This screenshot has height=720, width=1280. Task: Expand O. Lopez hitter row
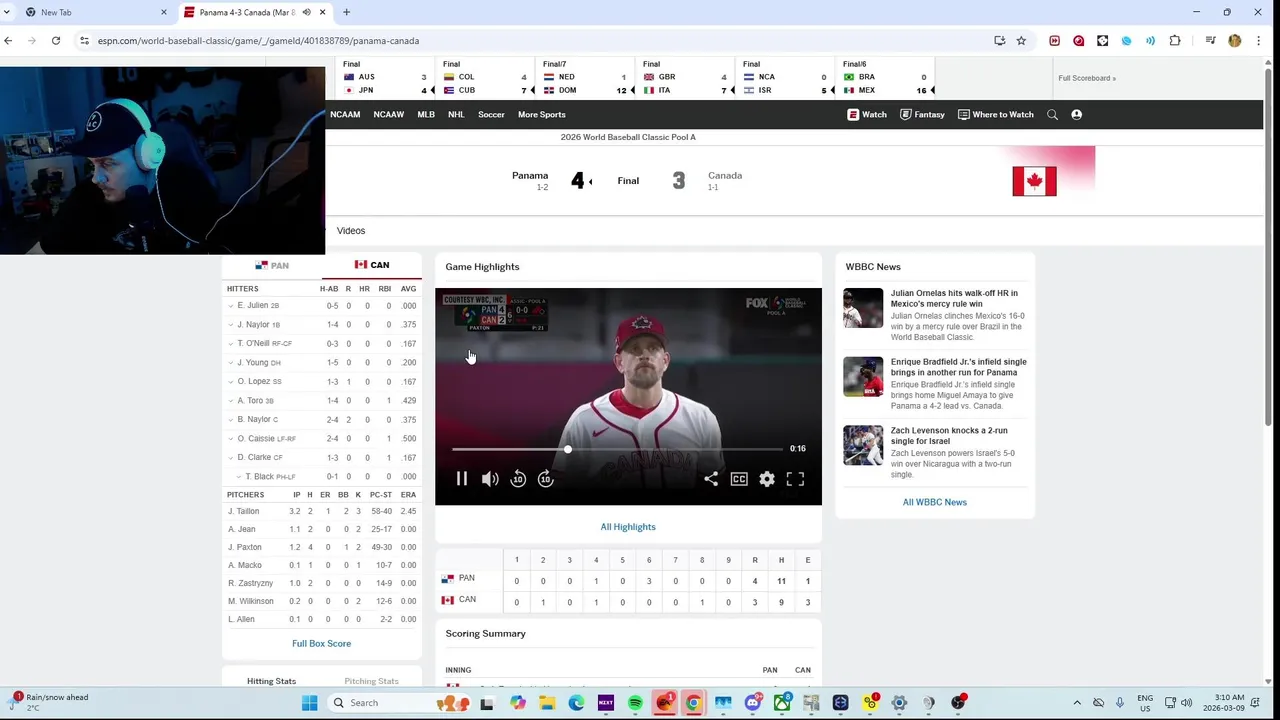[x=231, y=382]
